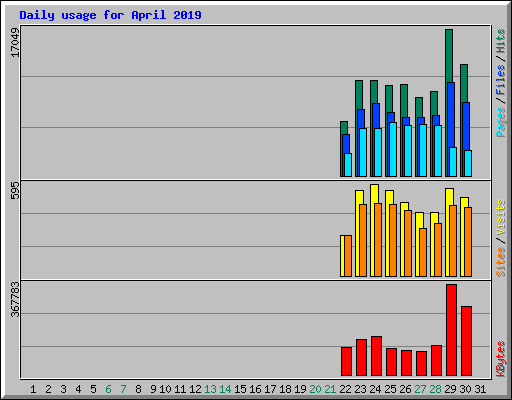The height and width of the screenshot is (400, 512).
Task: Click green weekend day label 20
Action: (x=315, y=389)
